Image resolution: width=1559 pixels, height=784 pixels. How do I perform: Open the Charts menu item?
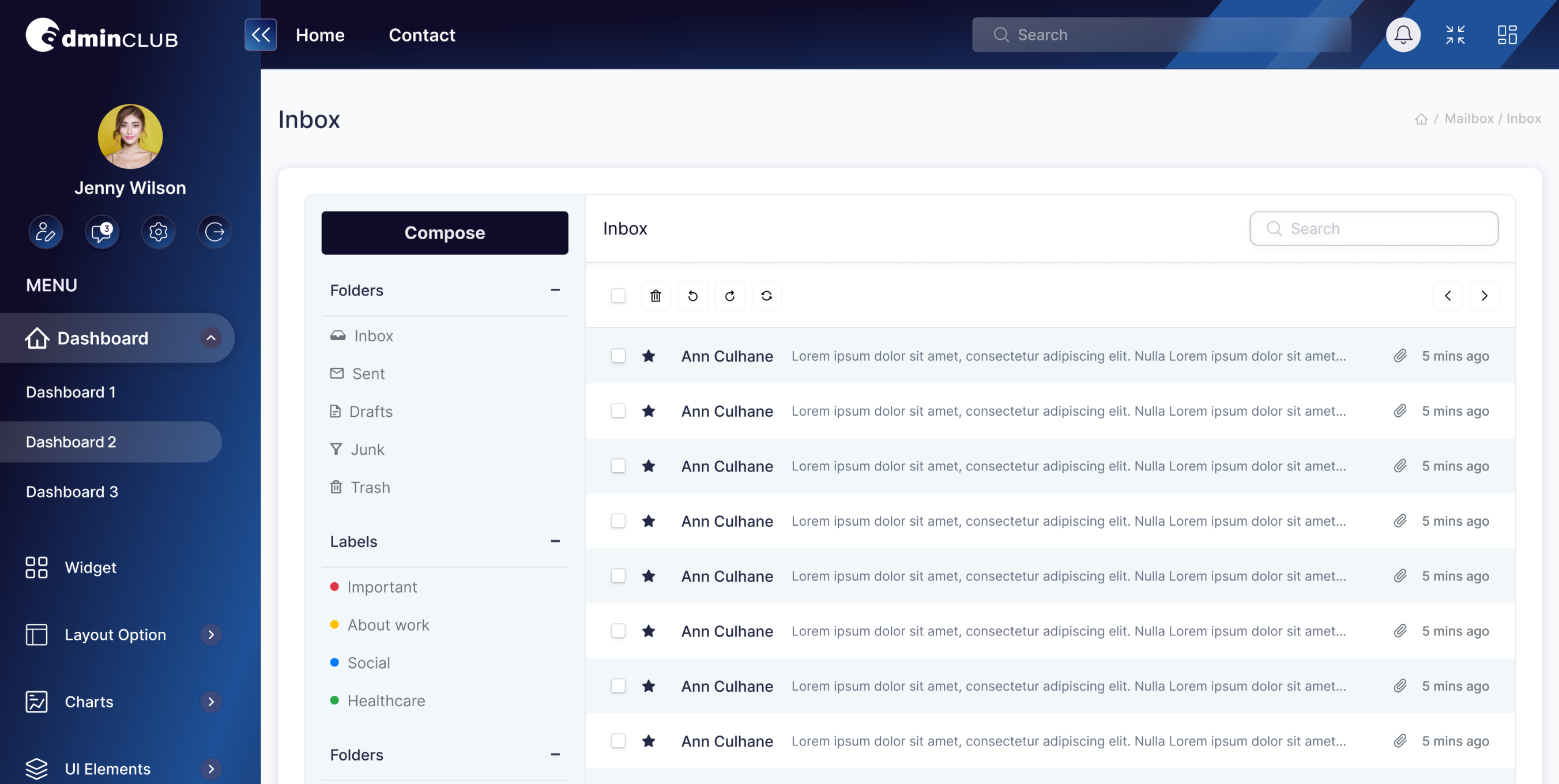[x=88, y=699]
